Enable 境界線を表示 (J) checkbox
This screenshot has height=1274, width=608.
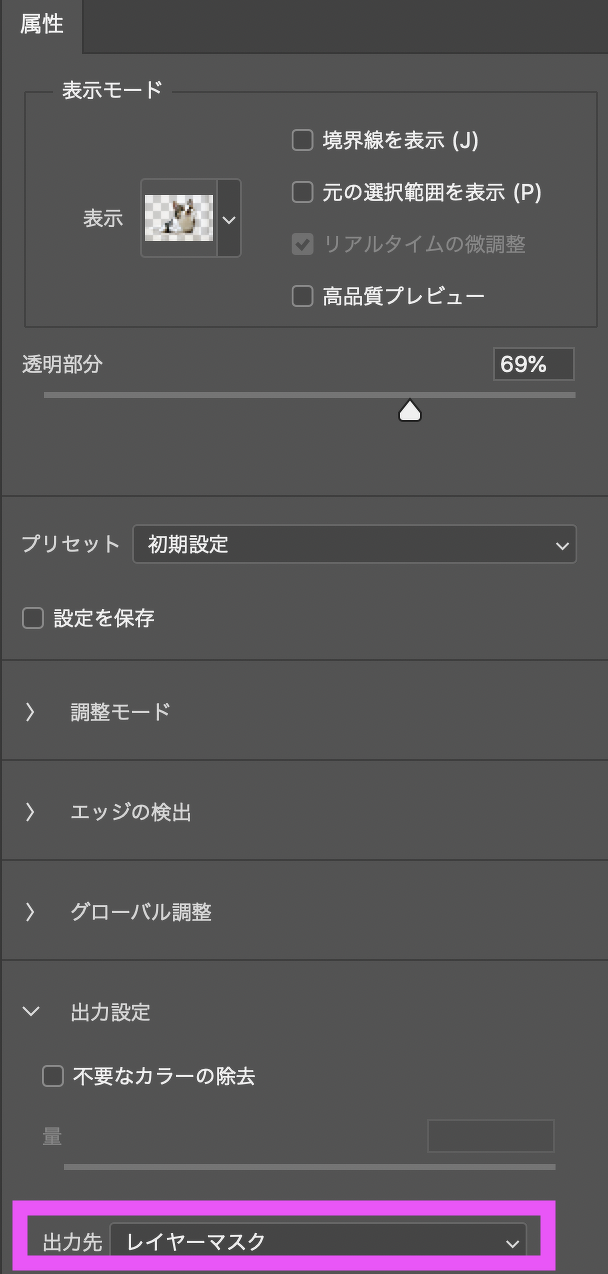point(302,140)
